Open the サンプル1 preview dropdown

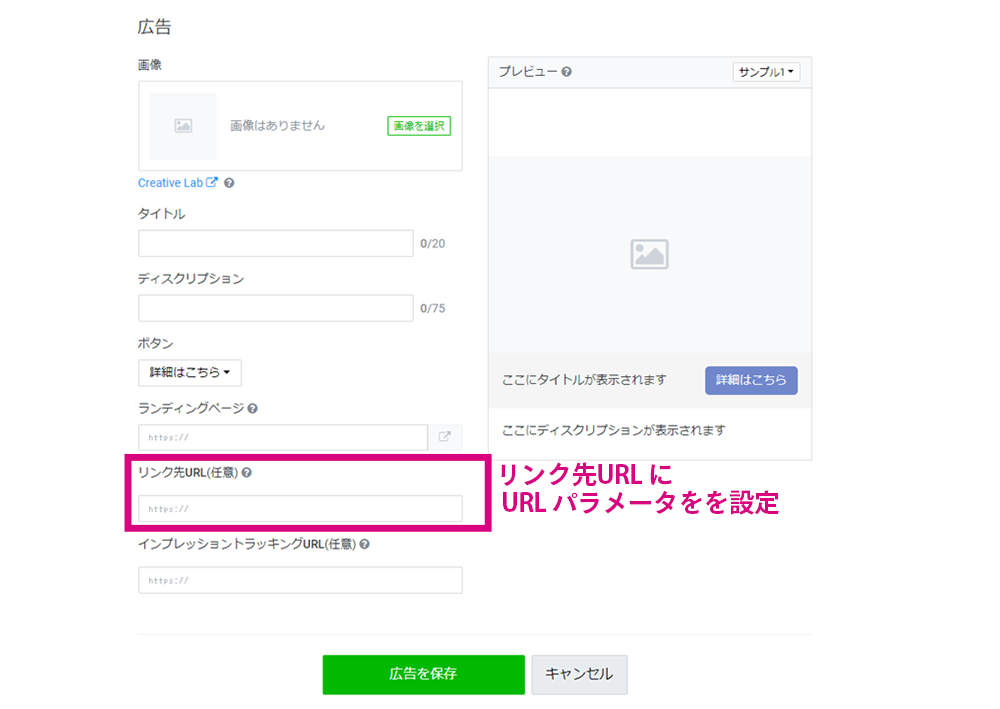767,72
